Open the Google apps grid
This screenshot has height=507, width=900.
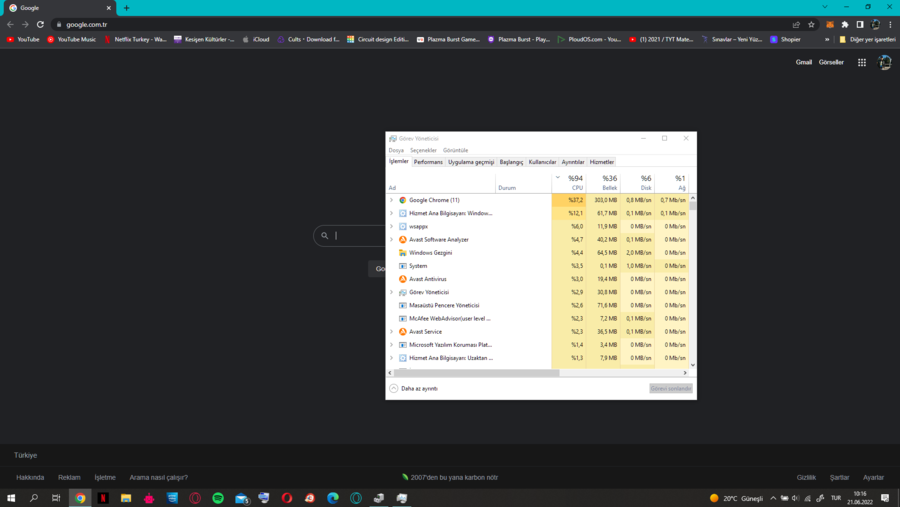point(862,63)
